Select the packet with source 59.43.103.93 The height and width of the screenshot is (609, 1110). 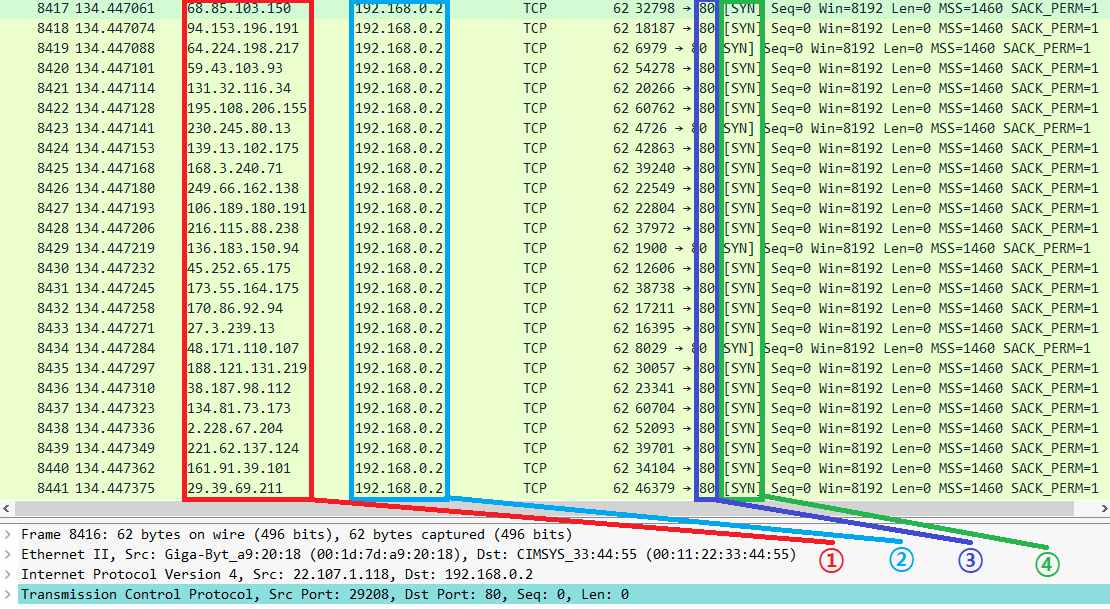555,69
